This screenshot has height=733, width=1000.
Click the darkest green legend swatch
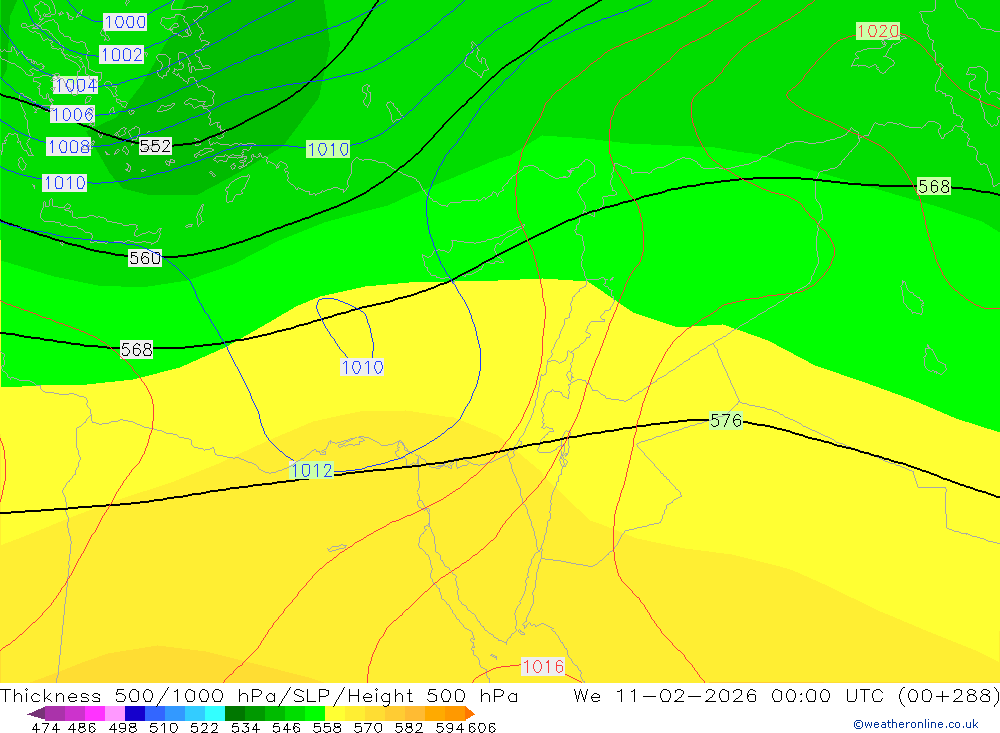tap(235, 713)
